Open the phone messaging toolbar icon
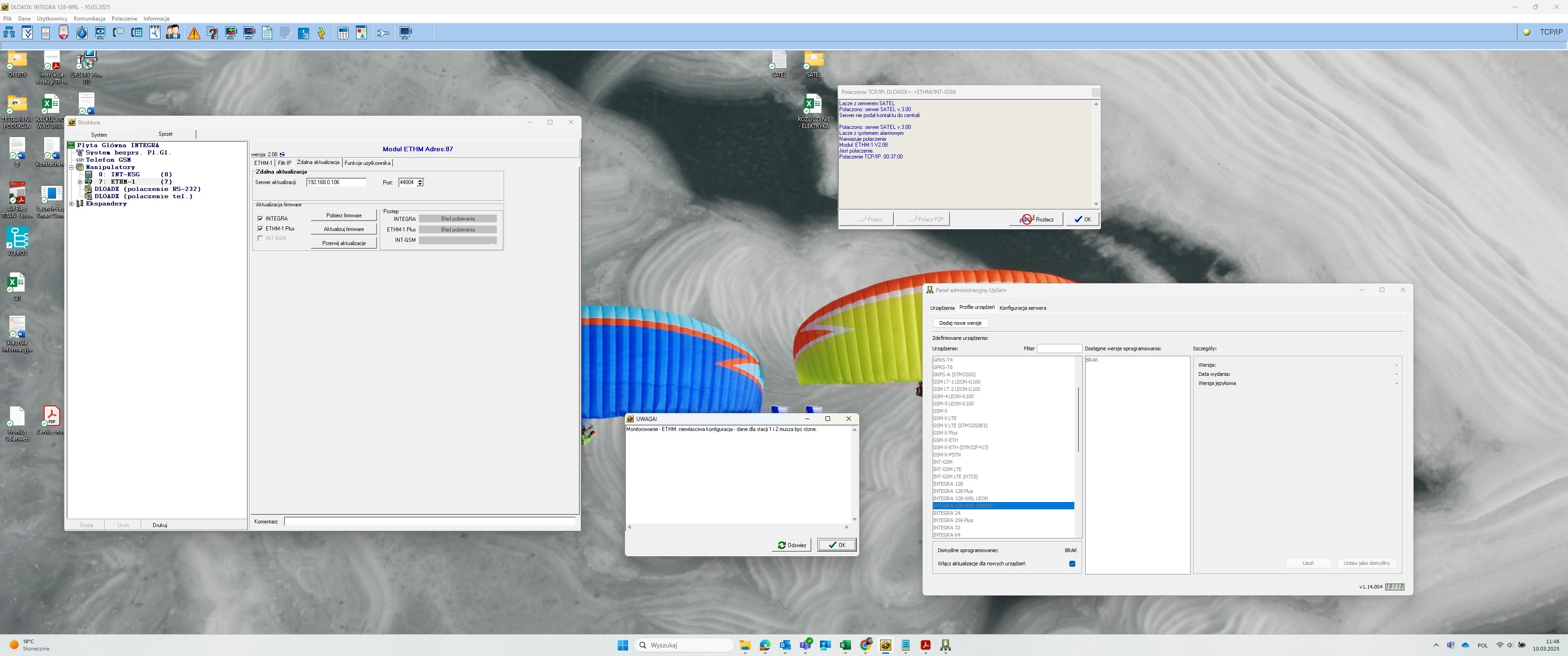This screenshot has height=656, width=1568. (x=119, y=33)
